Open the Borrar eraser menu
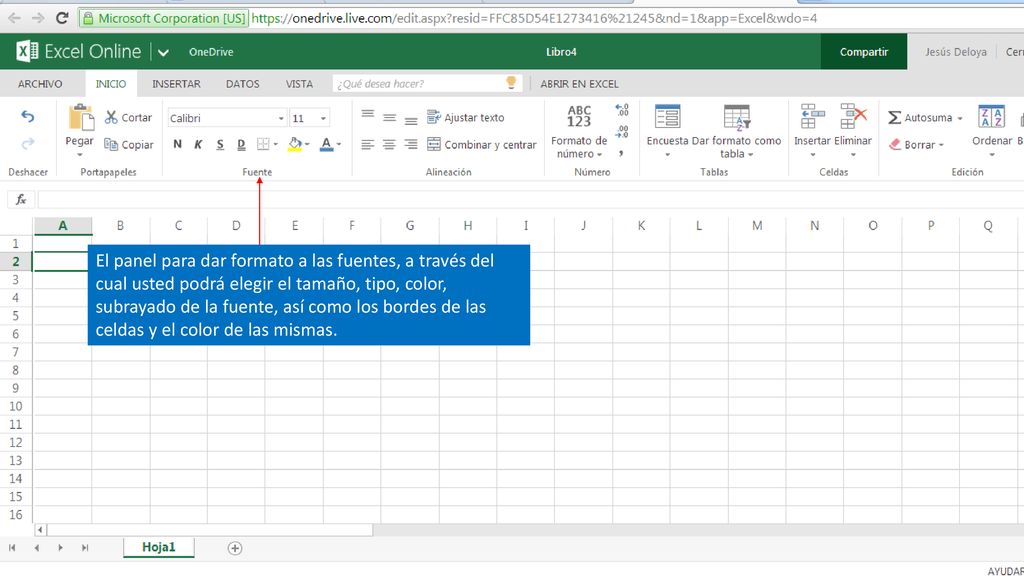The image size is (1024, 576). 917,144
